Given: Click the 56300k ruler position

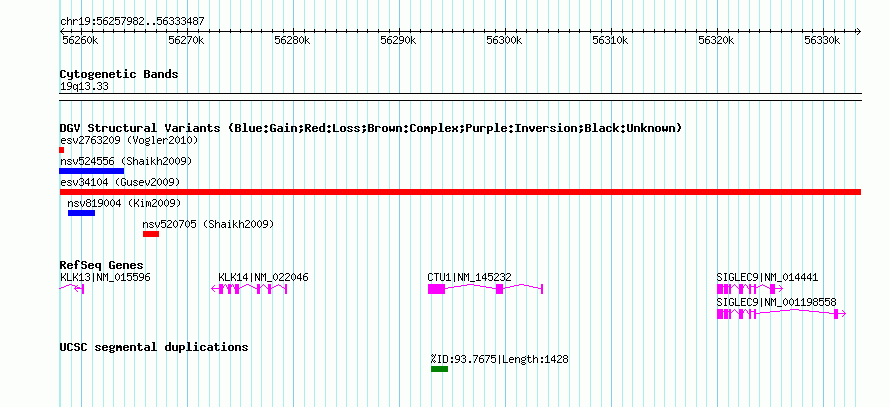Looking at the screenshot, I should coord(505,41).
